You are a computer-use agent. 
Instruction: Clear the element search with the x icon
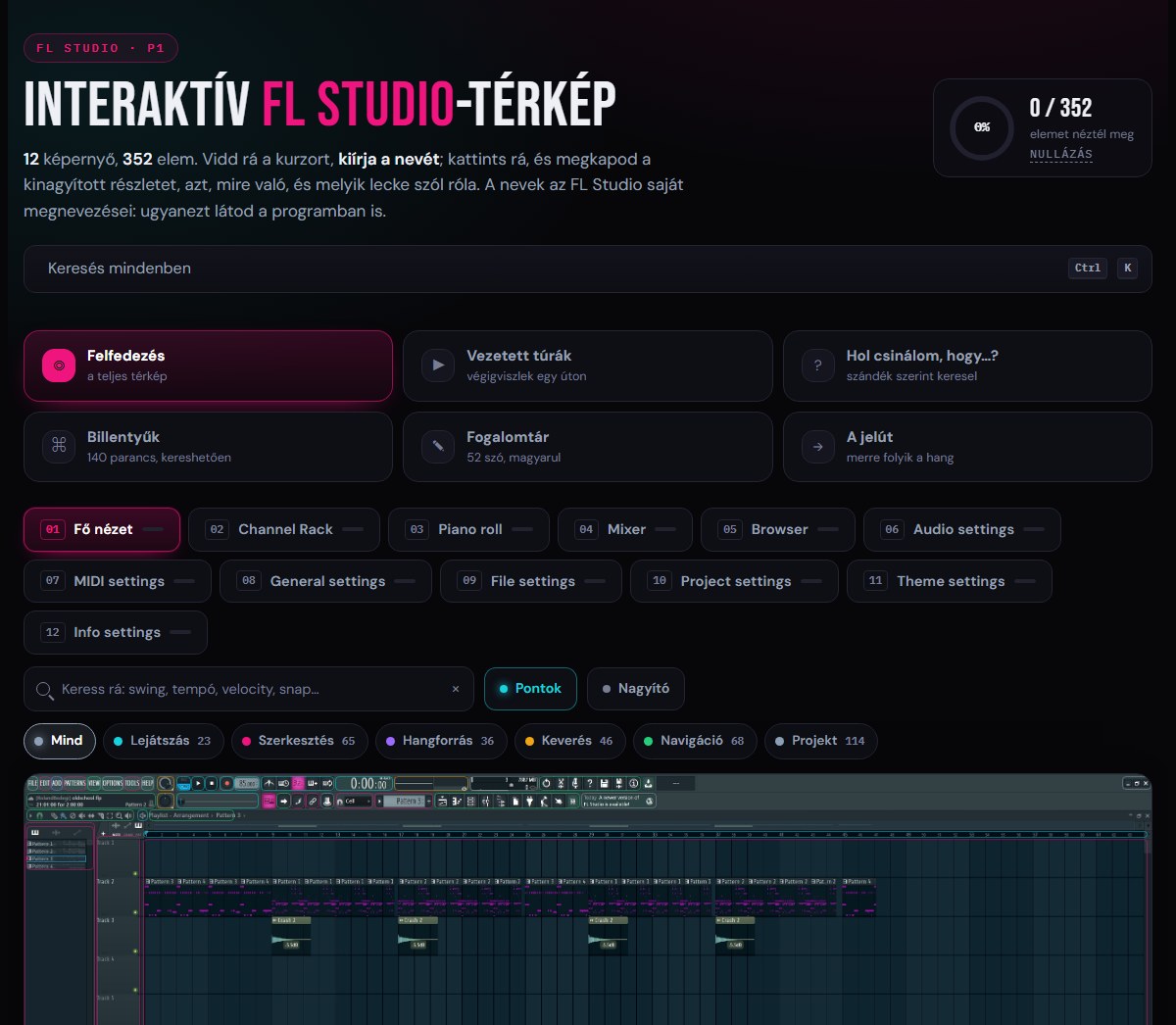(456, 689)
